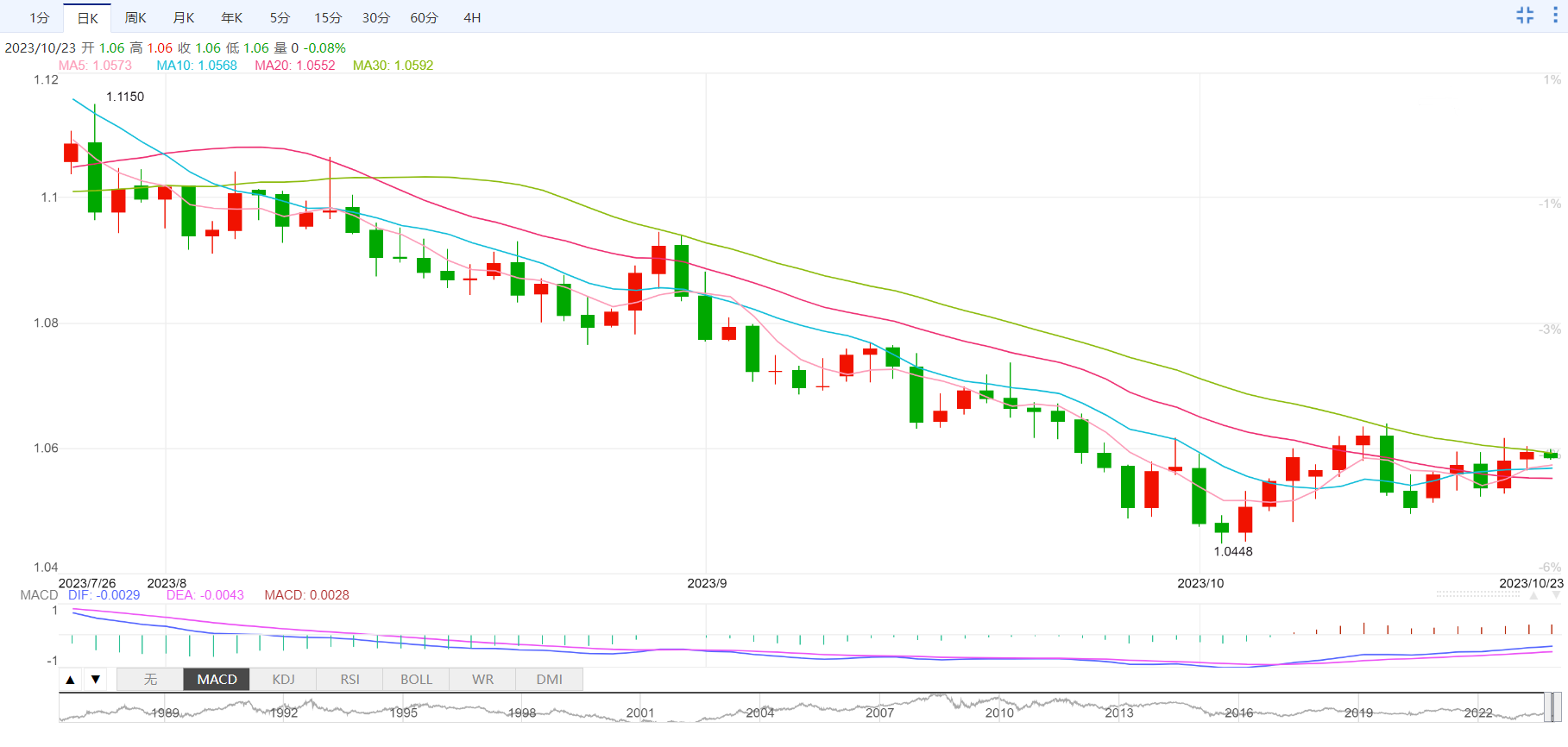
Task: Click gray up triangle under 2023/10/23
Action: (x=1533, y=596)
